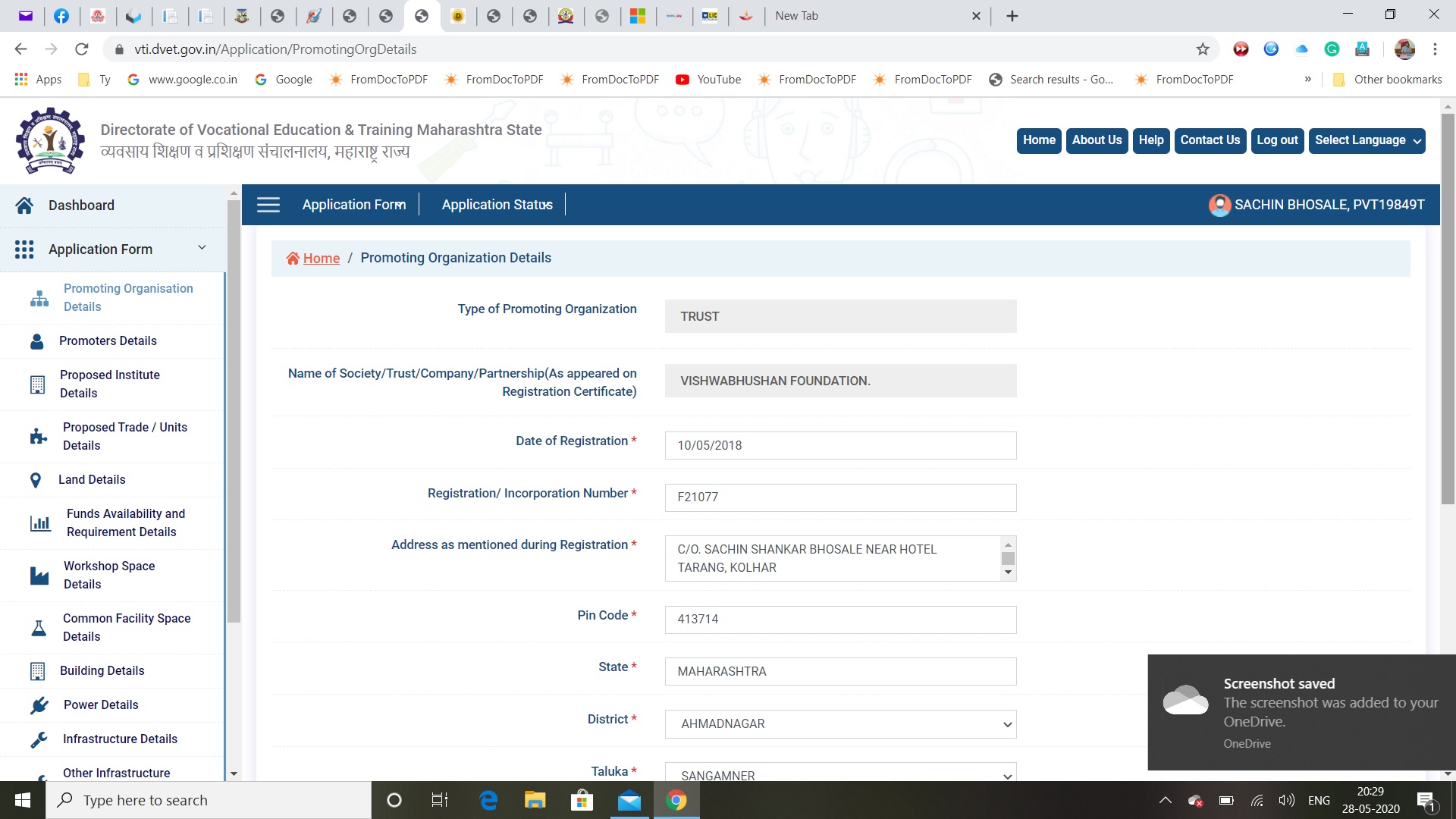Click the Funds Availability chart icon

(40, 523)
